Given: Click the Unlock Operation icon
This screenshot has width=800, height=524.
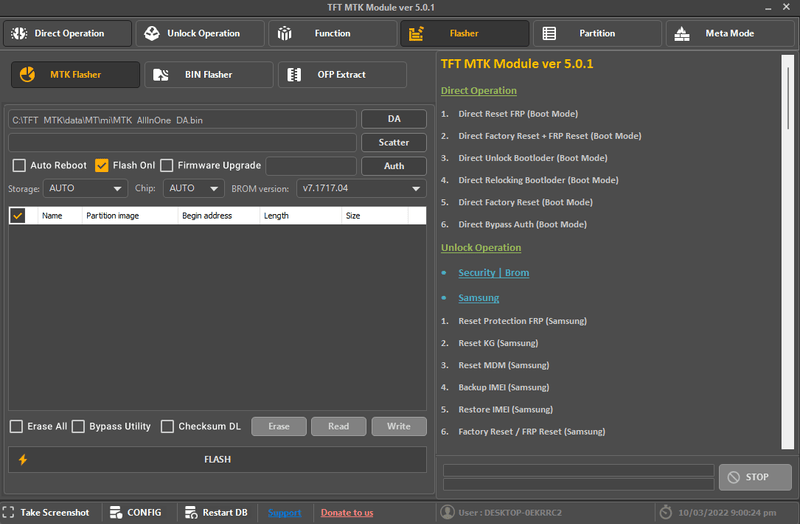Looking at the screenshot, I should click(x=152, y=33).
